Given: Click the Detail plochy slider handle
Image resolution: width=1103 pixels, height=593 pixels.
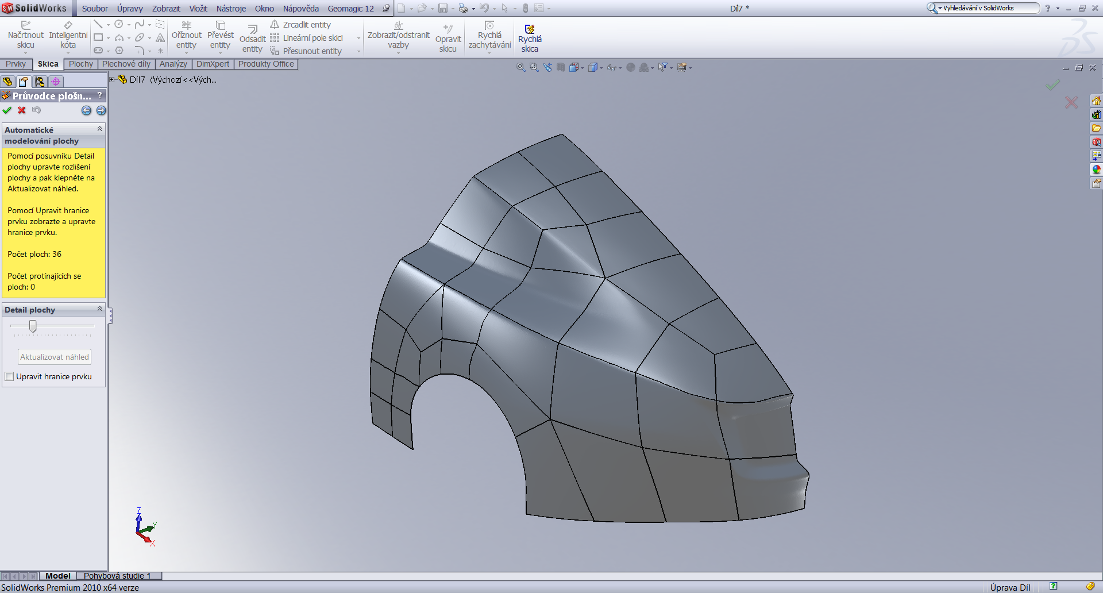Looking at the screenshot, I should point(33,326).
